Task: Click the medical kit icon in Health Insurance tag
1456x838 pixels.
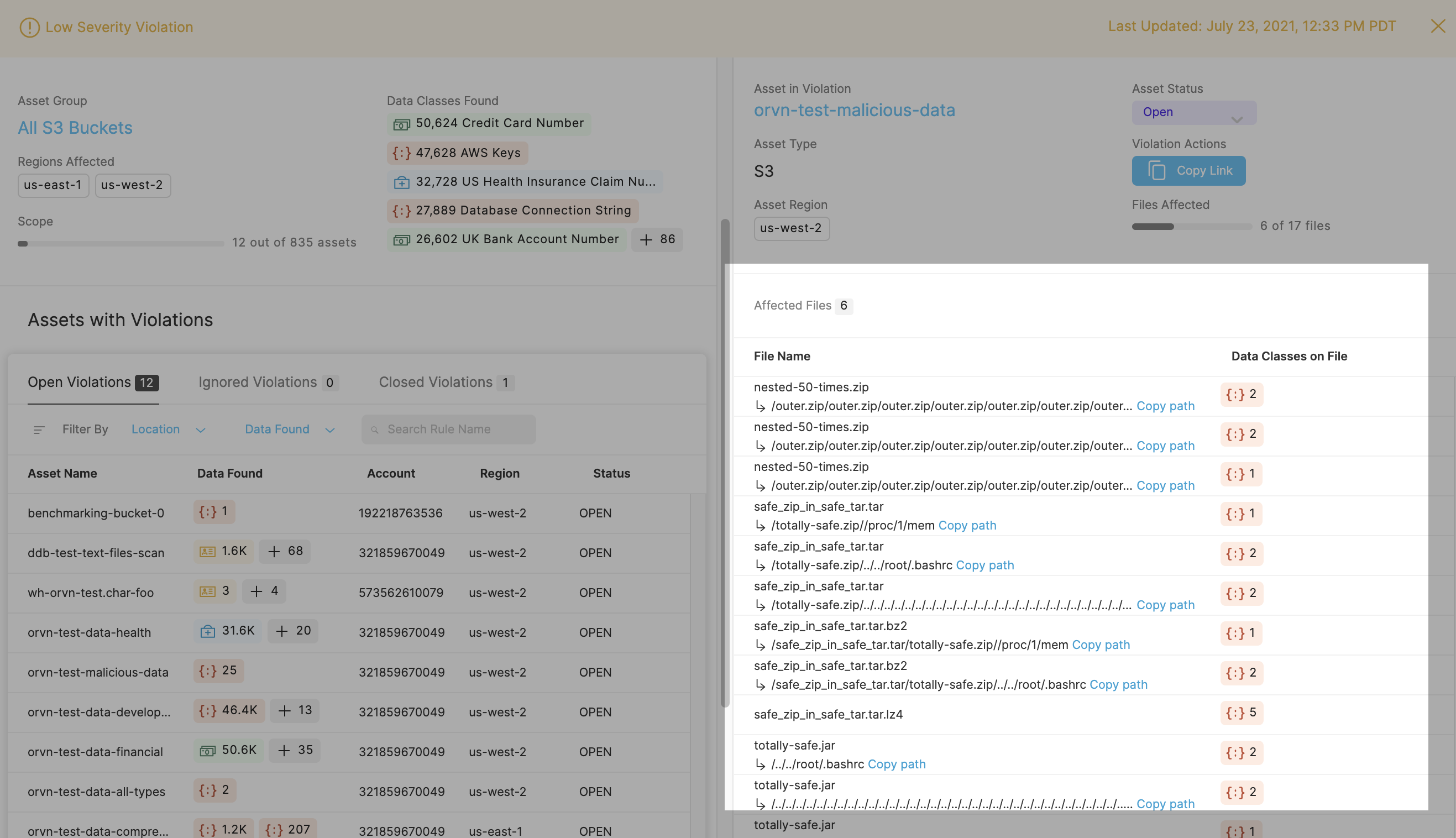Action: tap(401, 182)
